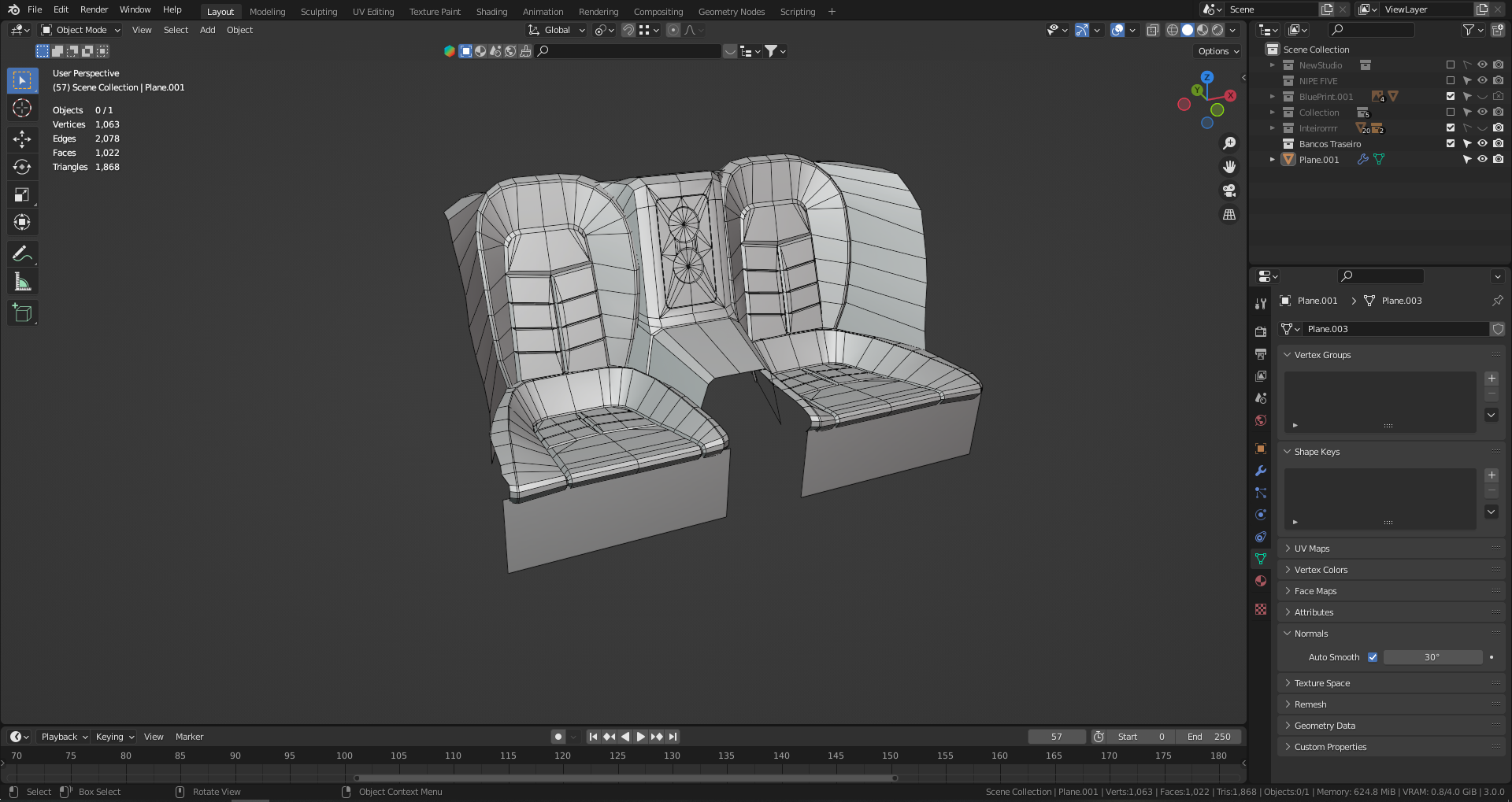Hide Plane.001 with its eye icon
This screenshot has height=802, width=1512.
(1482, 159)
